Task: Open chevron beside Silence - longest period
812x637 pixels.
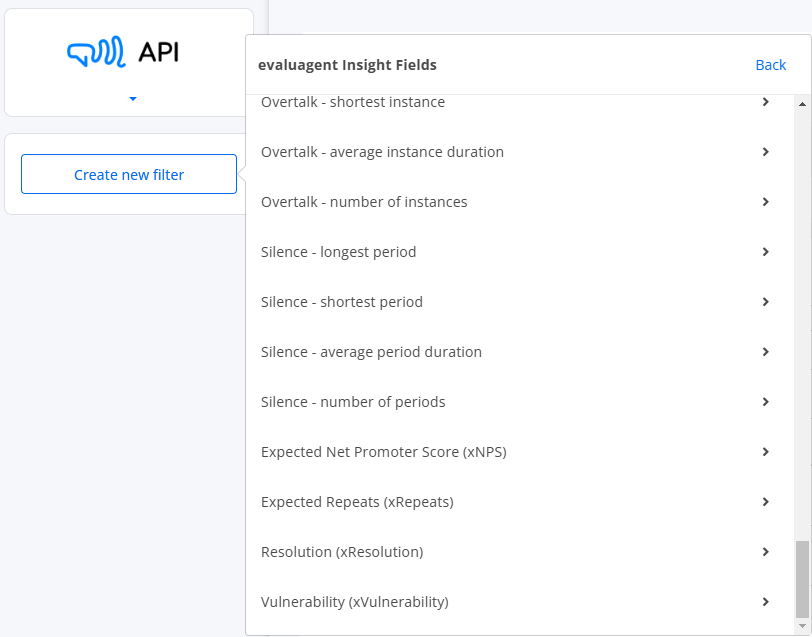Action: point(765,252)
